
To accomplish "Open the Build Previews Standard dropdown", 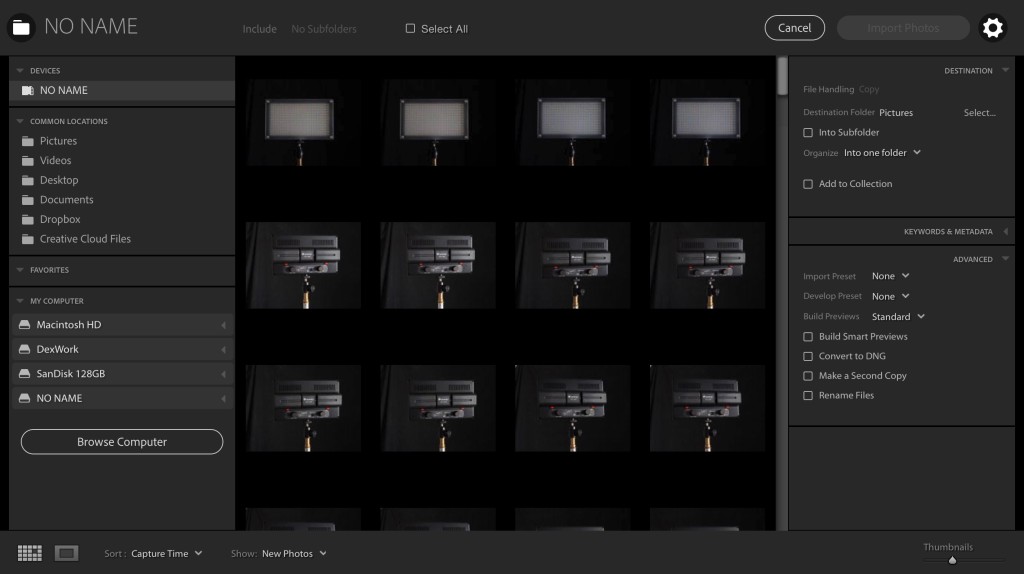I will [897, 317].
